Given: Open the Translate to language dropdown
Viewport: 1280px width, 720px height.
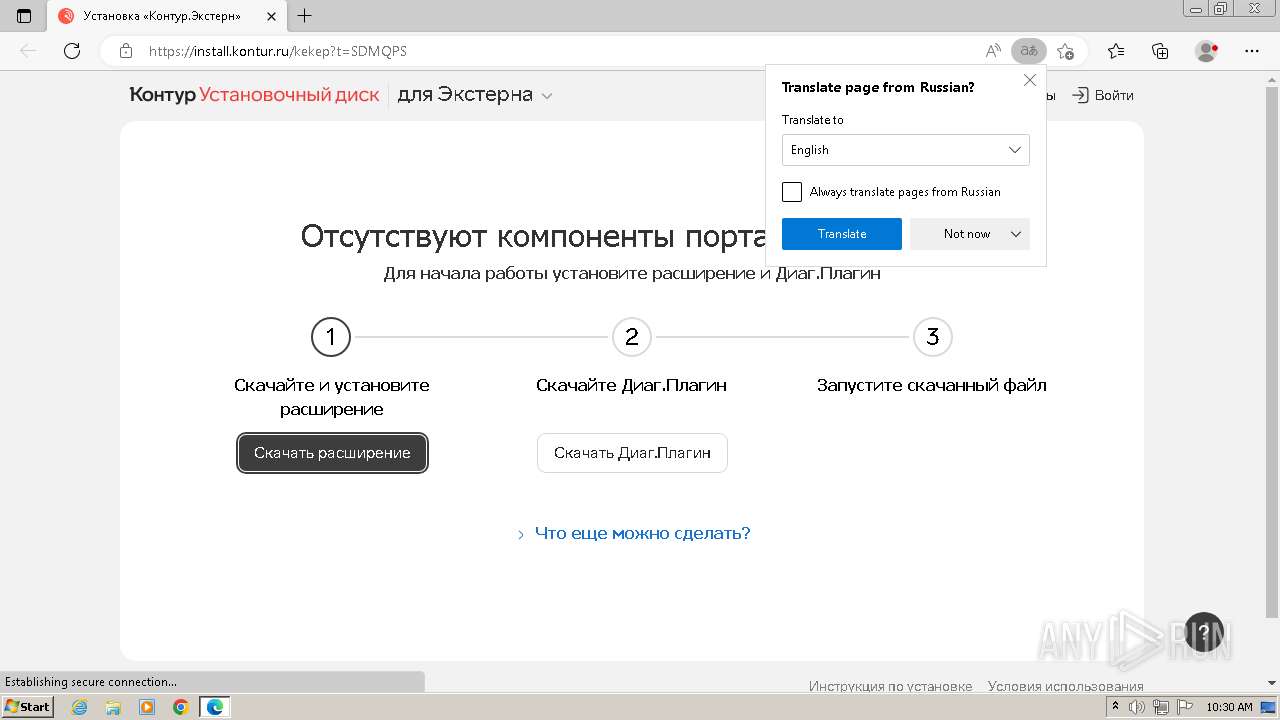Looking at the screenshot, I should (x=906, y=150).
